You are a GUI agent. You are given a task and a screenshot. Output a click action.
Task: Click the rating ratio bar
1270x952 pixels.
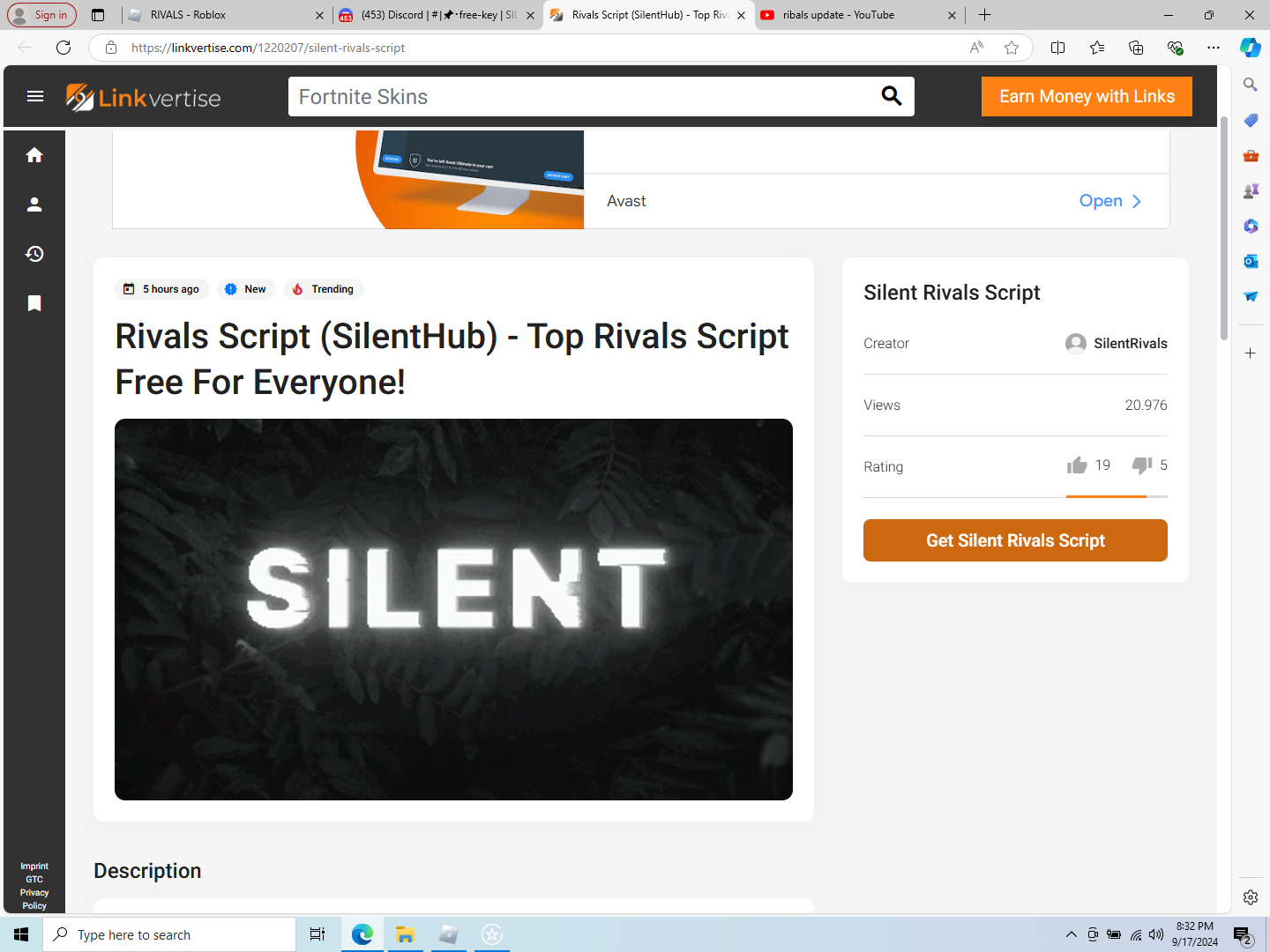(x=1117, y=496)
